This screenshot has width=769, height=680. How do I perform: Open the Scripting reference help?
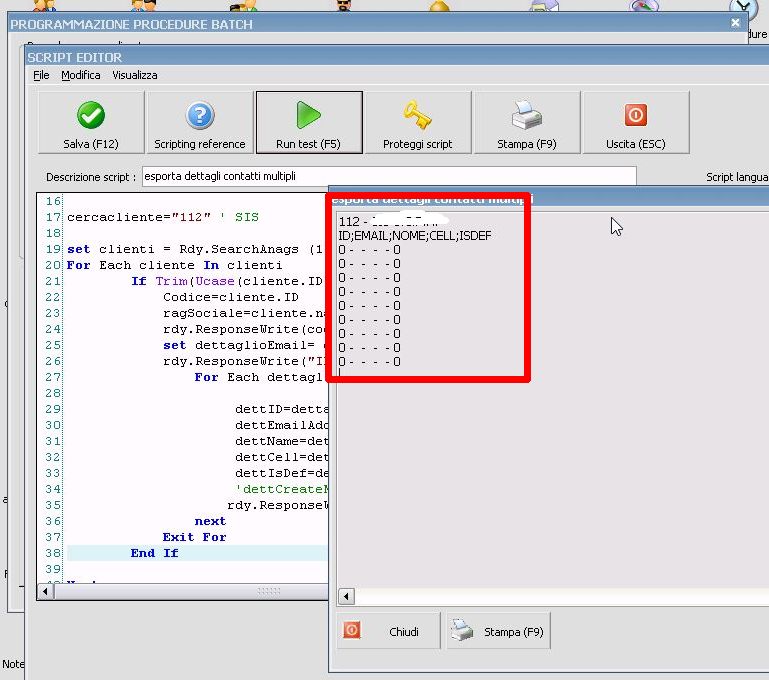(x=200, y=122)
